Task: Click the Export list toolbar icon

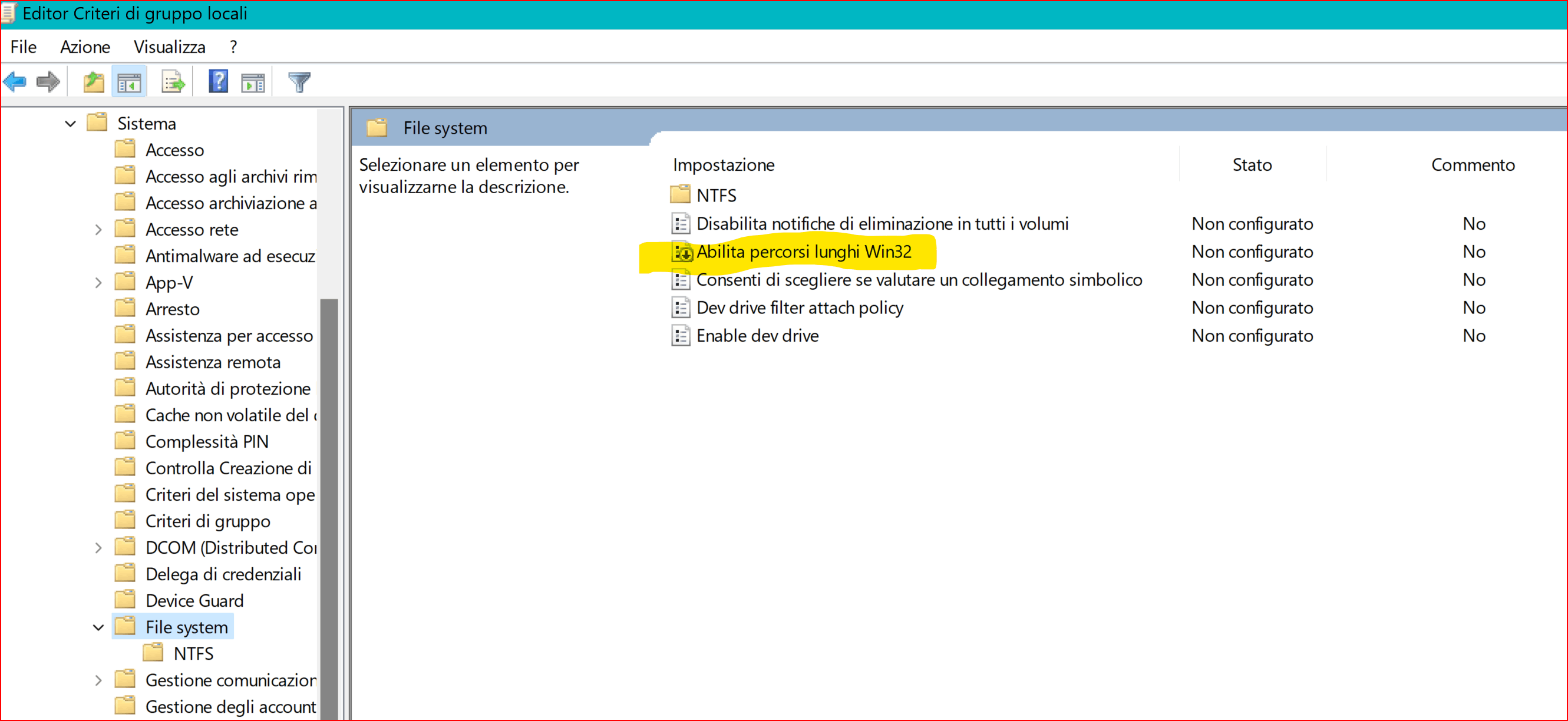Action: point(173,81)
